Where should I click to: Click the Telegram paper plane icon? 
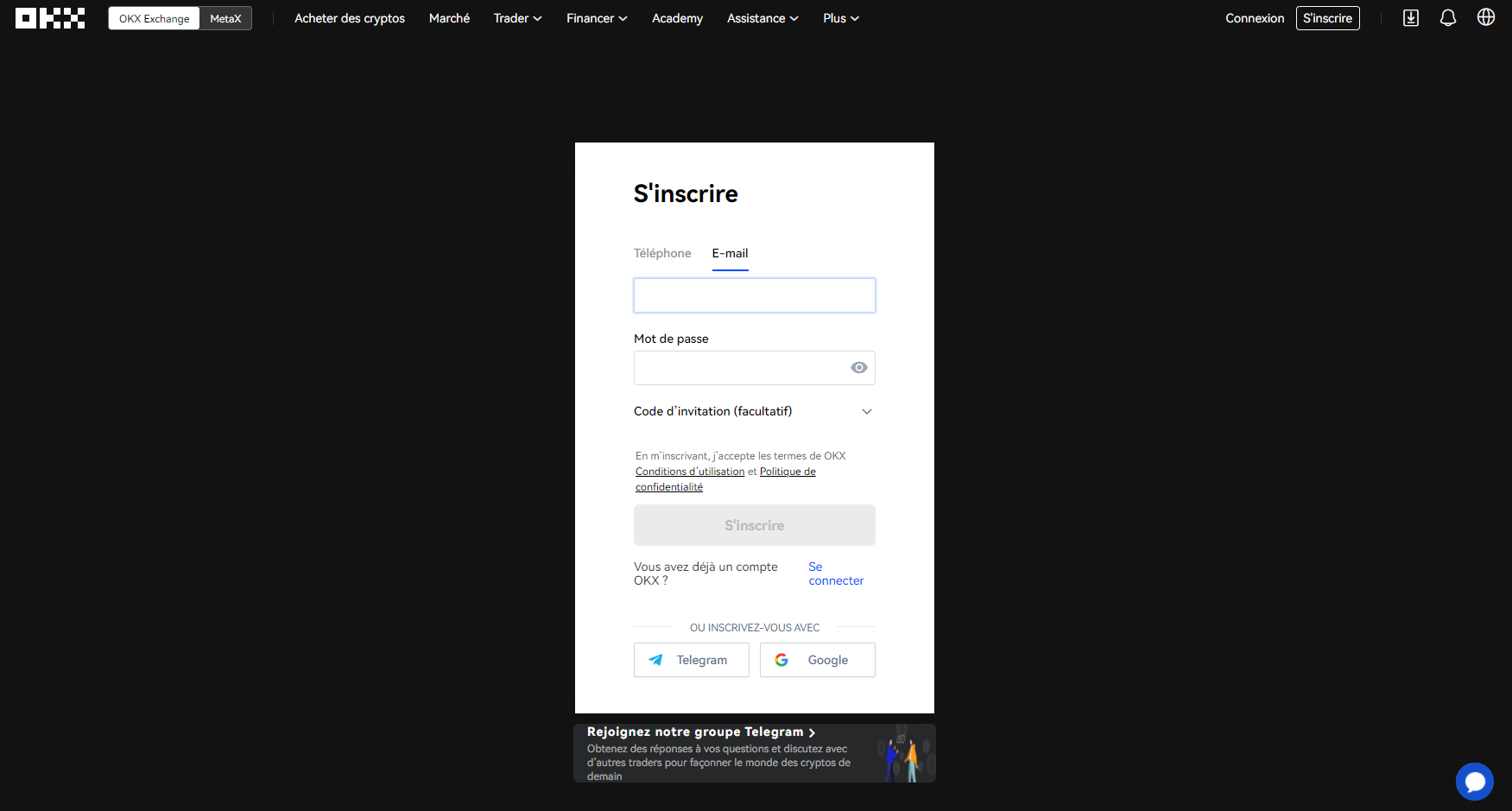[655, 660]
